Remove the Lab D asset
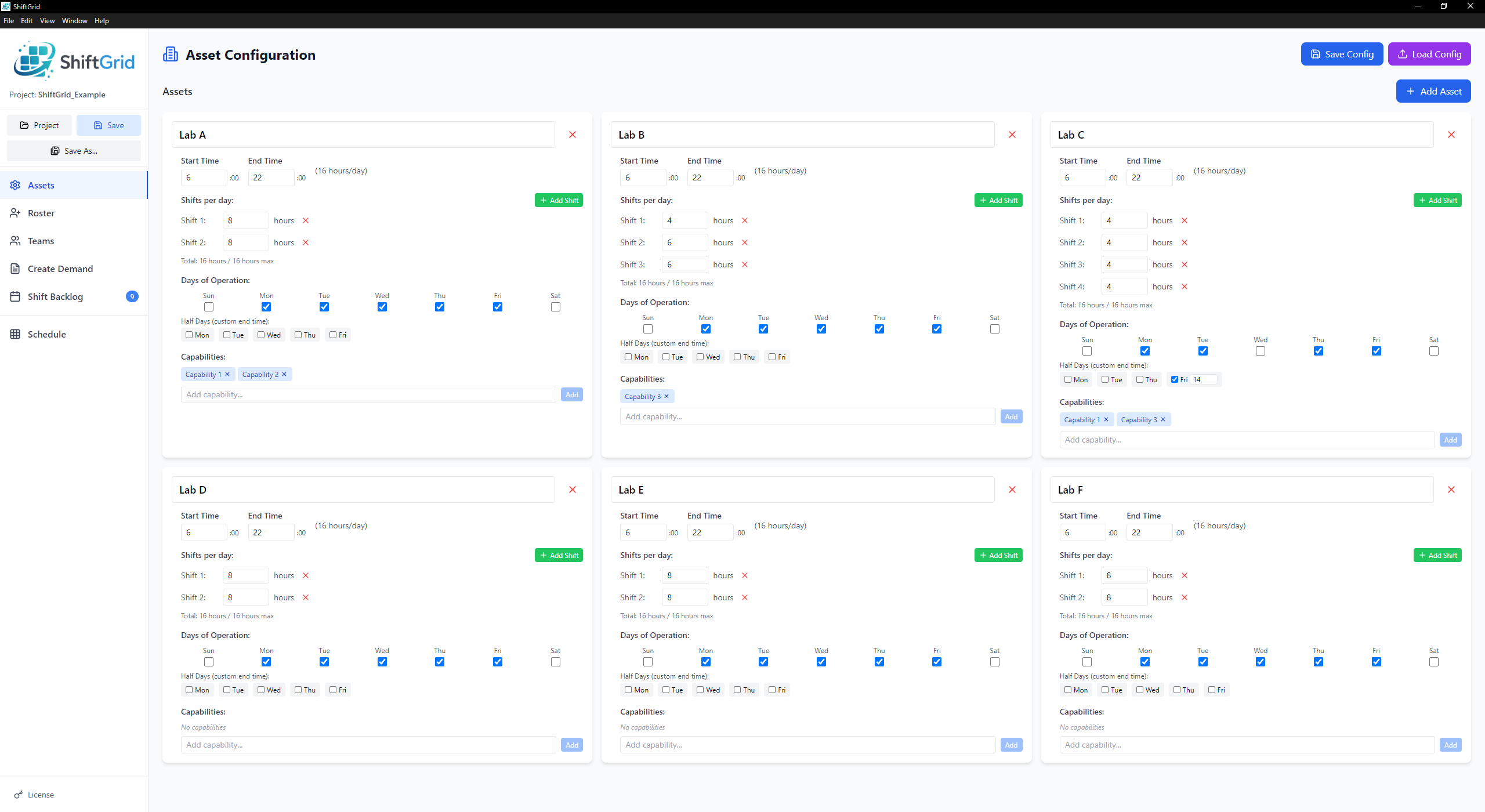1485x812 pixels. tap(572, 489)
